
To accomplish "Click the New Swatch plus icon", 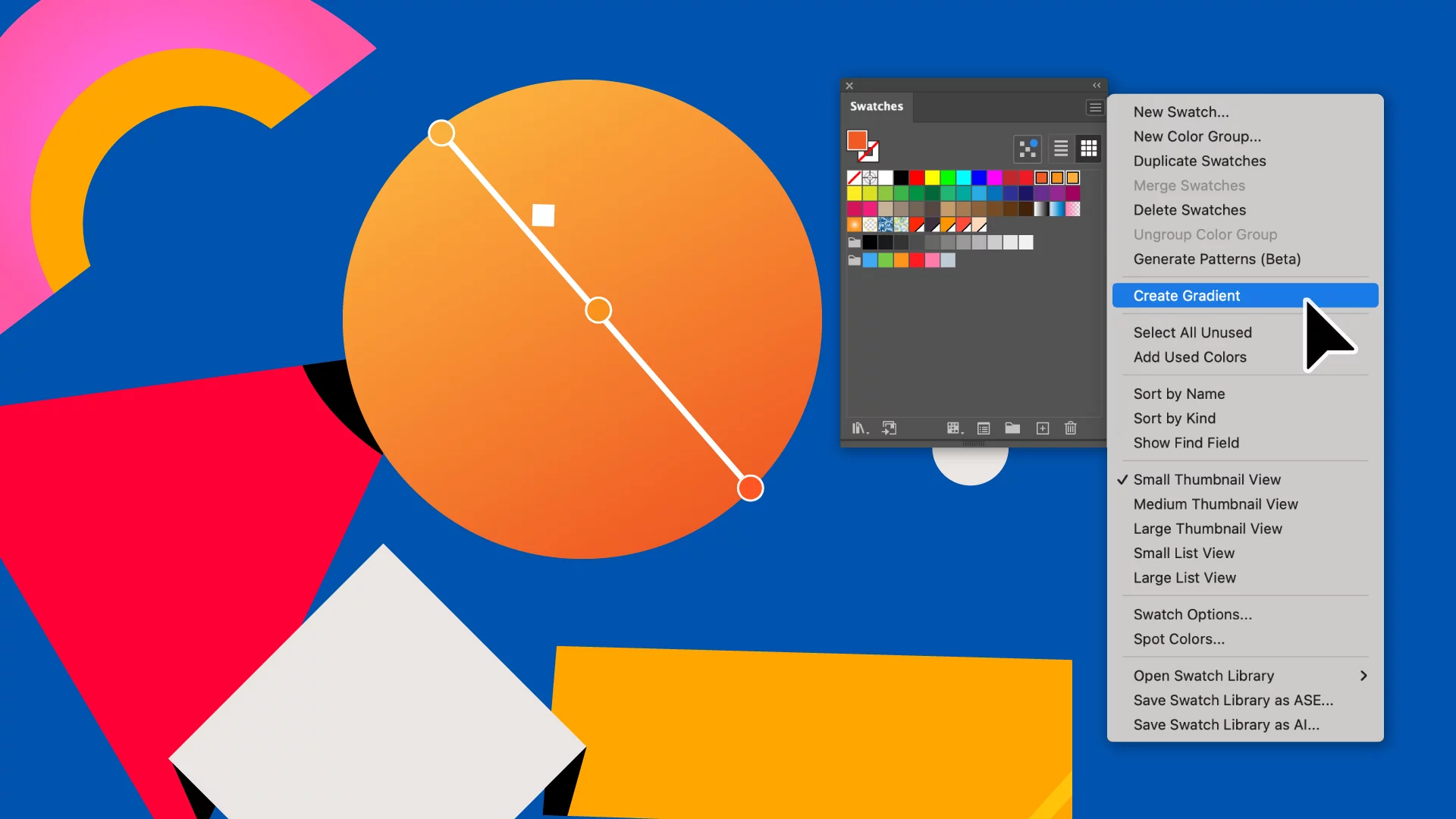I will [1043, 428].
